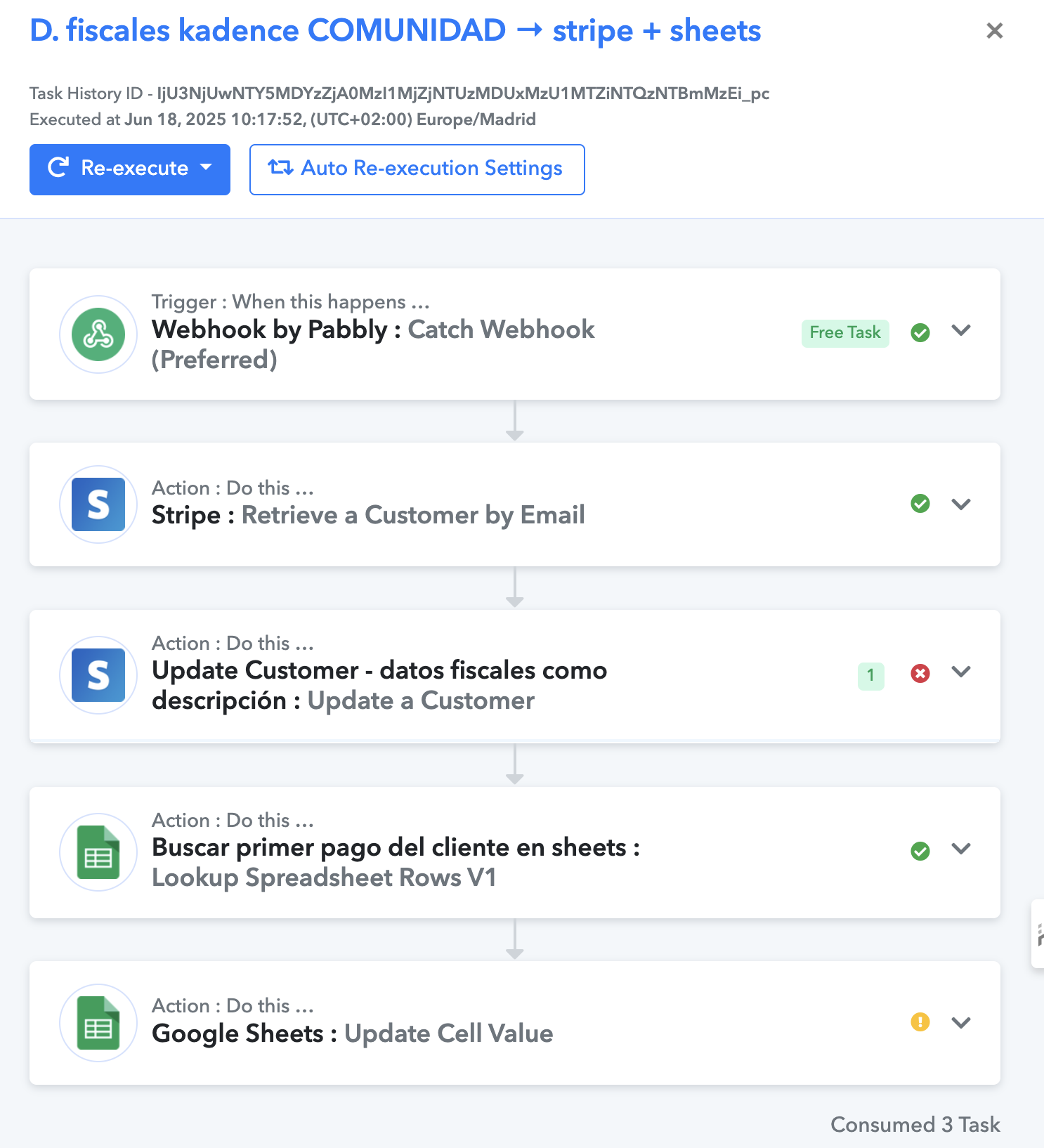Expand the Google Sheets Update Cell Value step
The height and width of the screenshot is (1148, 1044).
(x=961, y=1022)
